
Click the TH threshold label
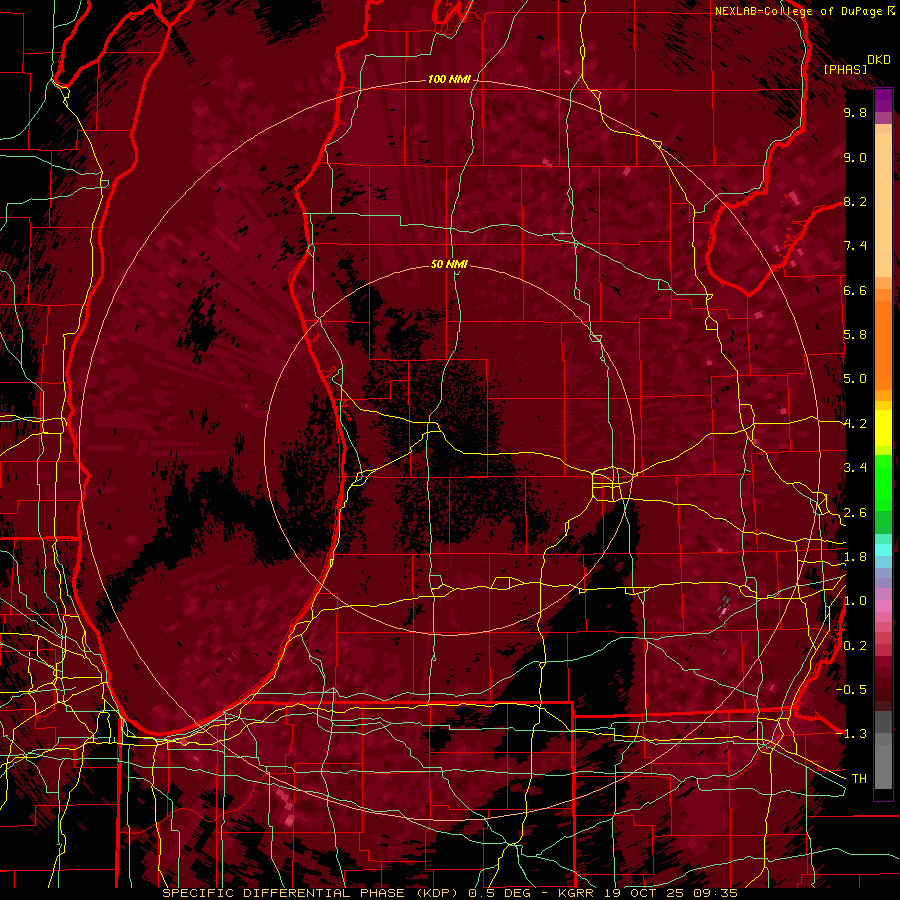point(859,779)
